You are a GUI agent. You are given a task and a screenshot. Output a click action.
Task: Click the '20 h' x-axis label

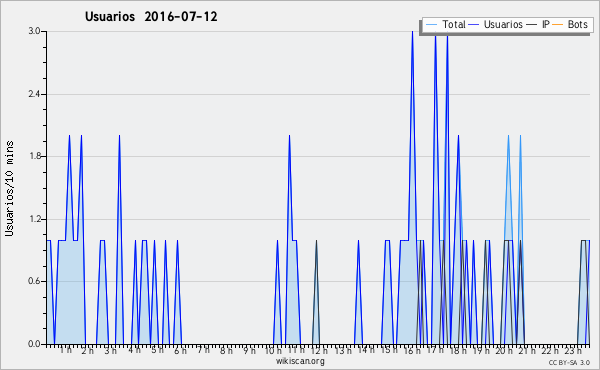tap(504, 351)
